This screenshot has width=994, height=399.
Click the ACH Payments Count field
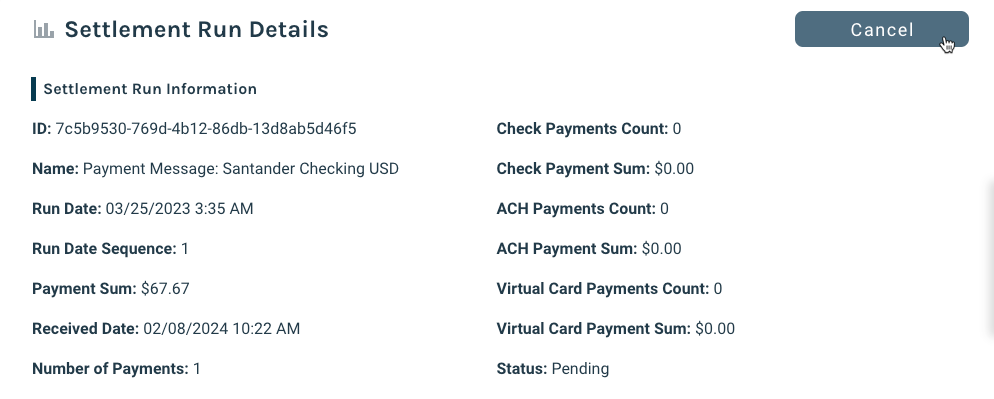click(583, 209)
